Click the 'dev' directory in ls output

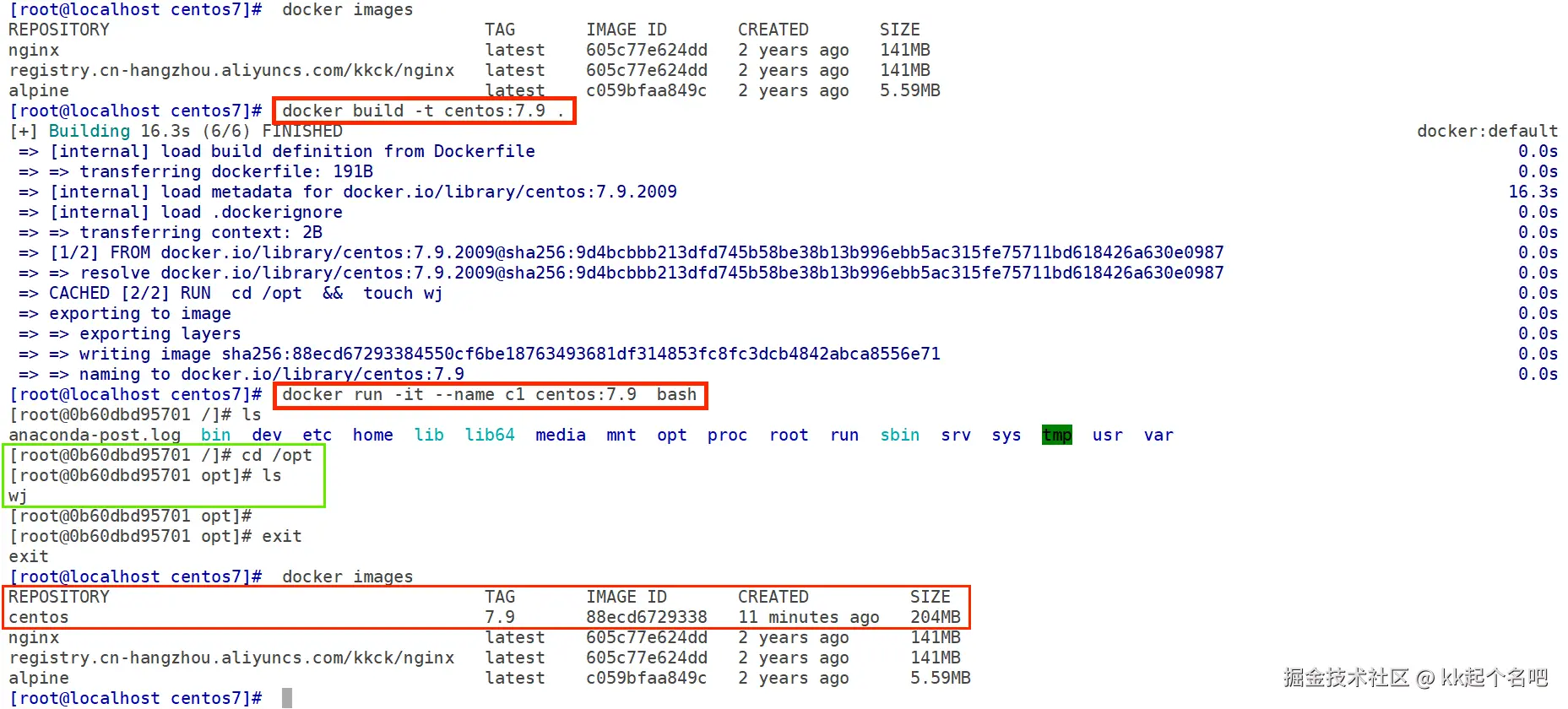click(267, 435)
